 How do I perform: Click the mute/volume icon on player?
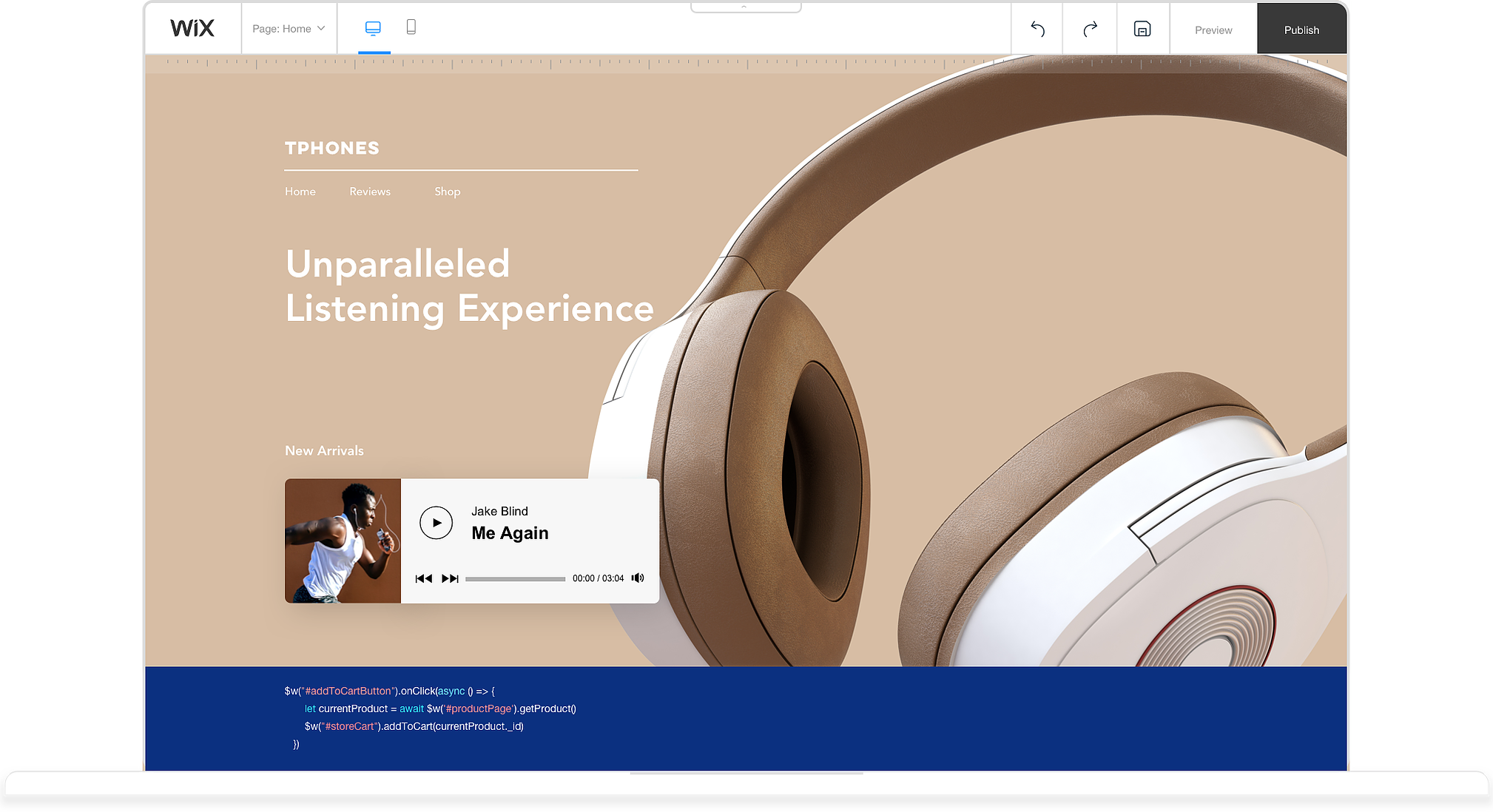(638, 578)
